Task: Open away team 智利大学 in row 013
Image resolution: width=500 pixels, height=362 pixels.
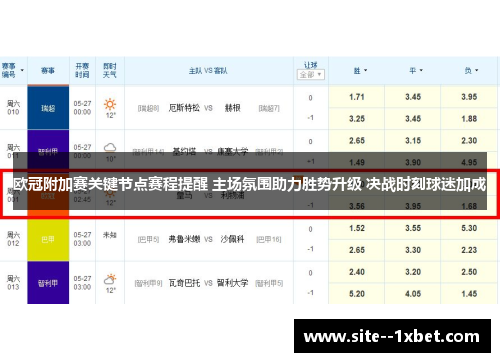Action: click(x=232, y=283)
